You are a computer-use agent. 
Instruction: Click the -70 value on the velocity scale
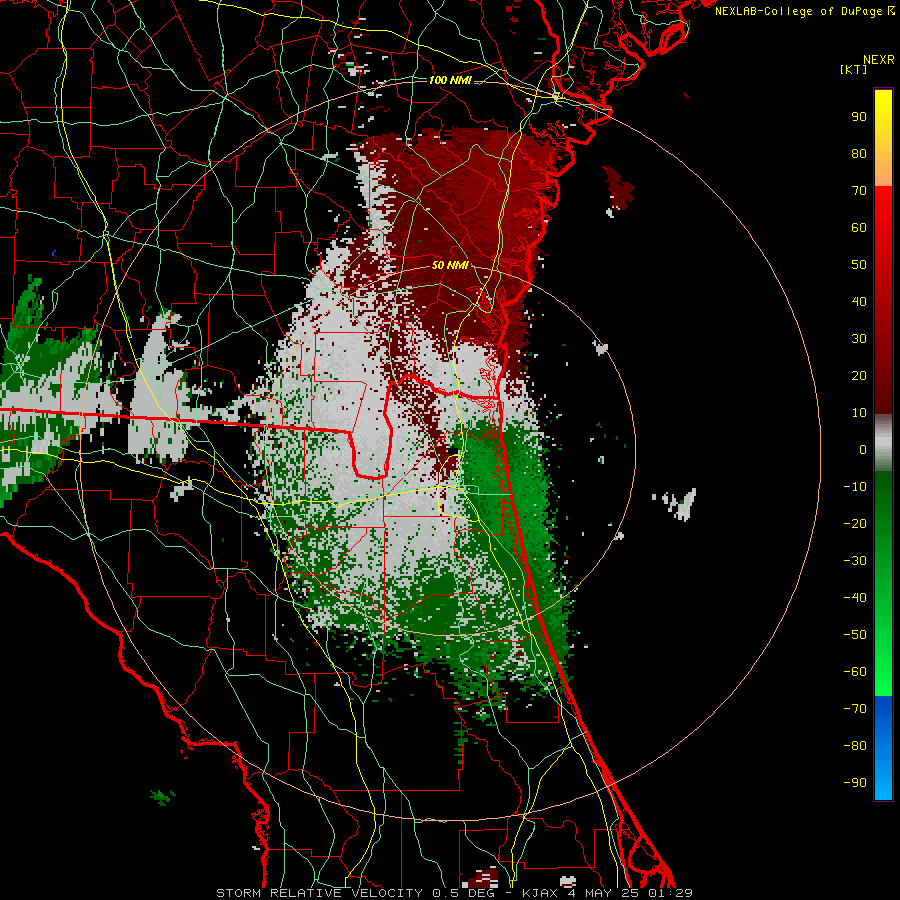(x=855, y=709)
